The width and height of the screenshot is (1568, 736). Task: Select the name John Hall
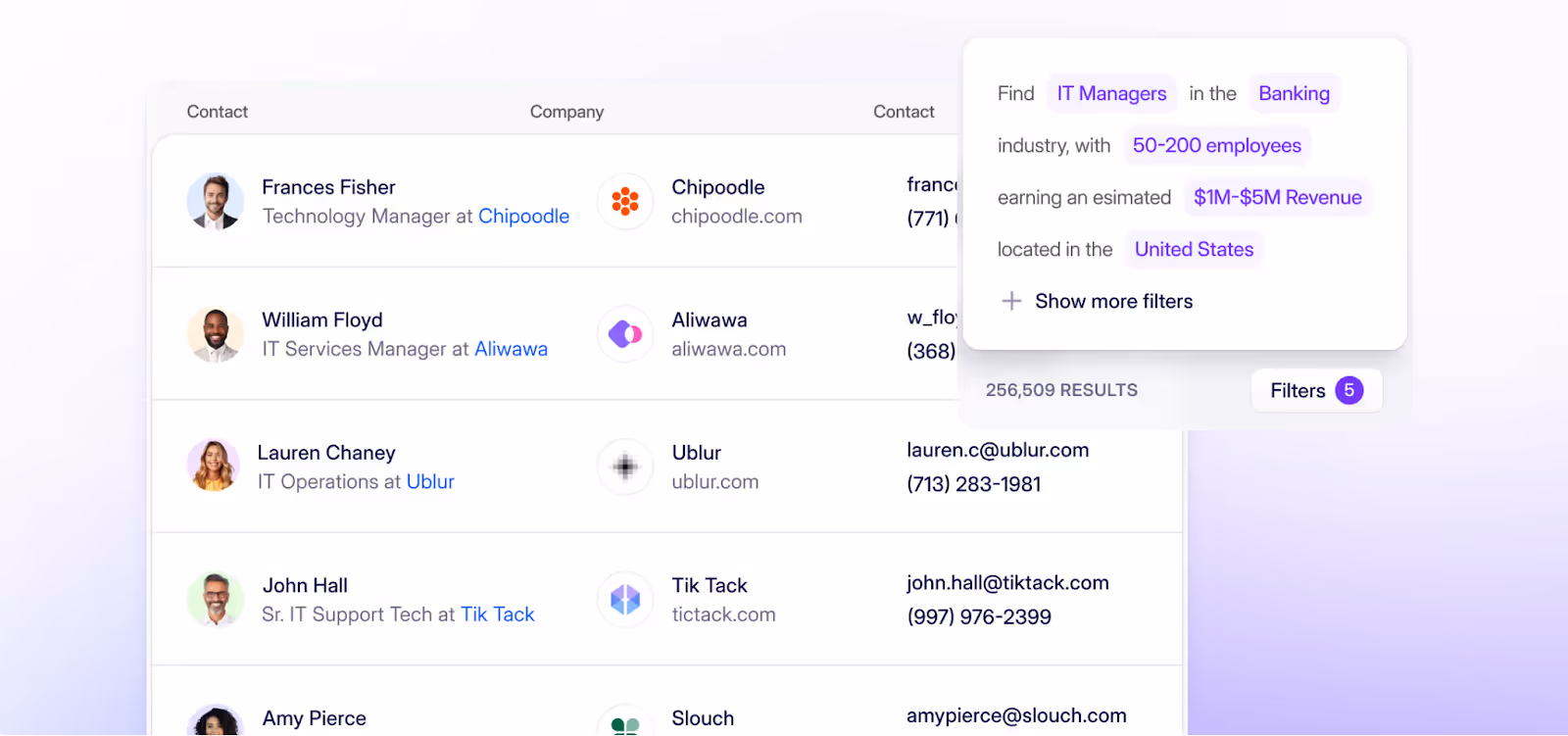coord(305,586)
